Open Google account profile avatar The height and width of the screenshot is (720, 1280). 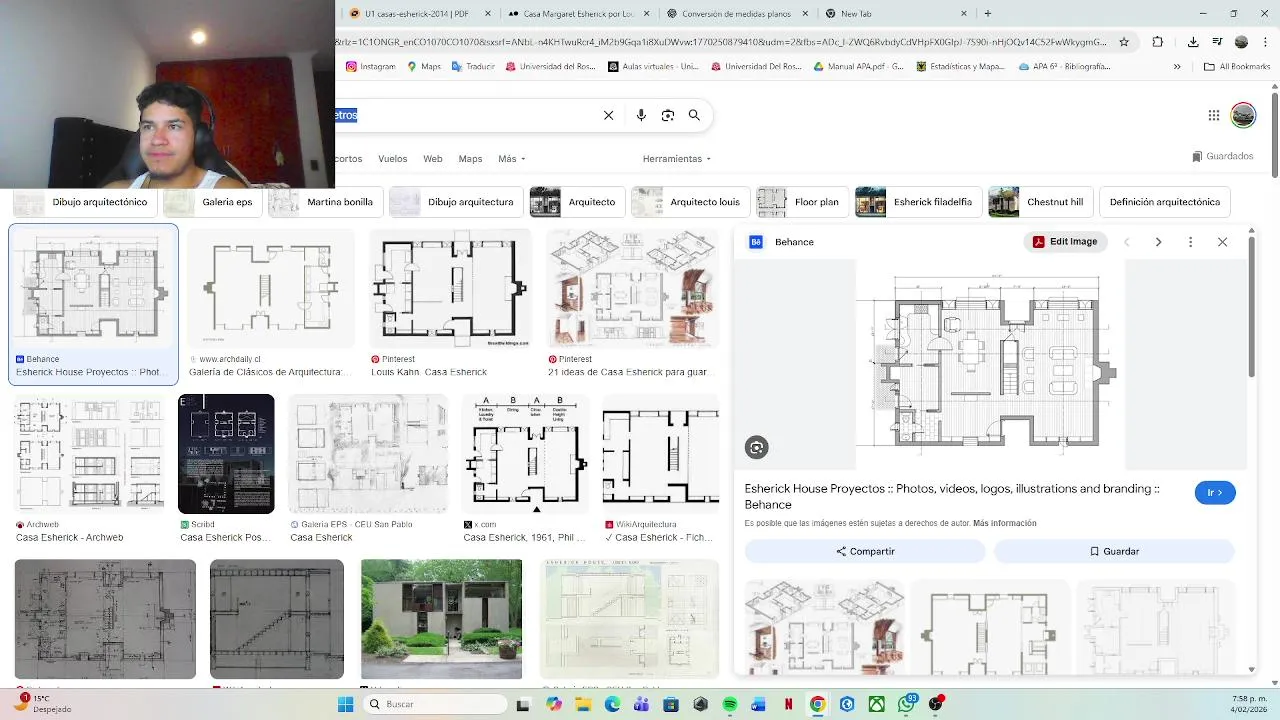1243,115
